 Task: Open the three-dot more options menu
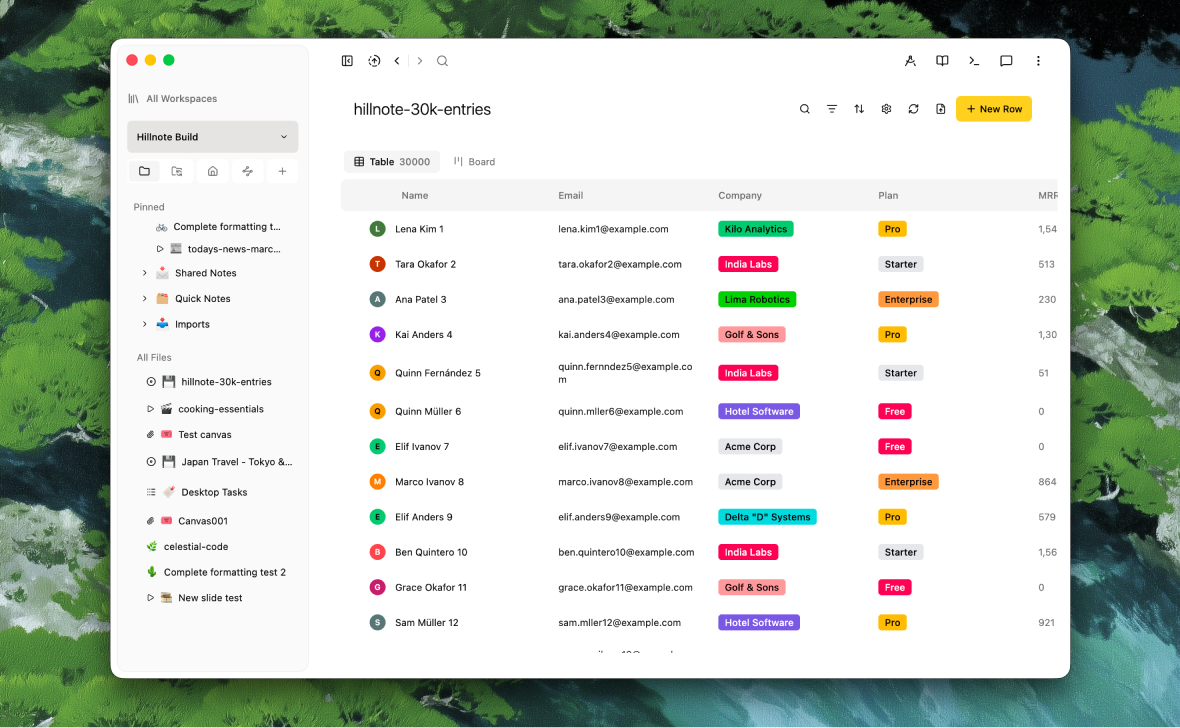click(1038, 61)
